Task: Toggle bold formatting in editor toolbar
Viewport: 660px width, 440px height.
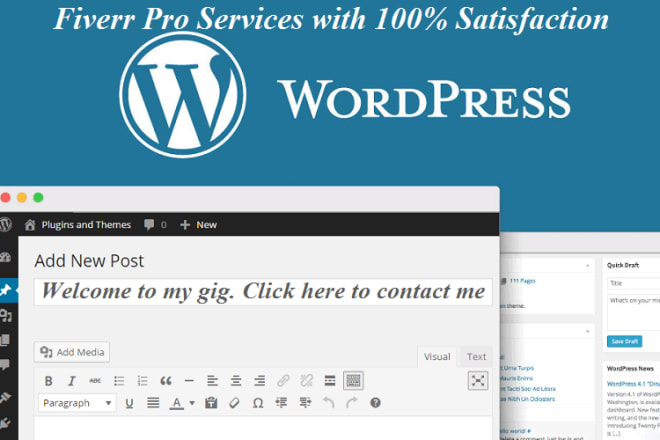Action: point(48,381)
